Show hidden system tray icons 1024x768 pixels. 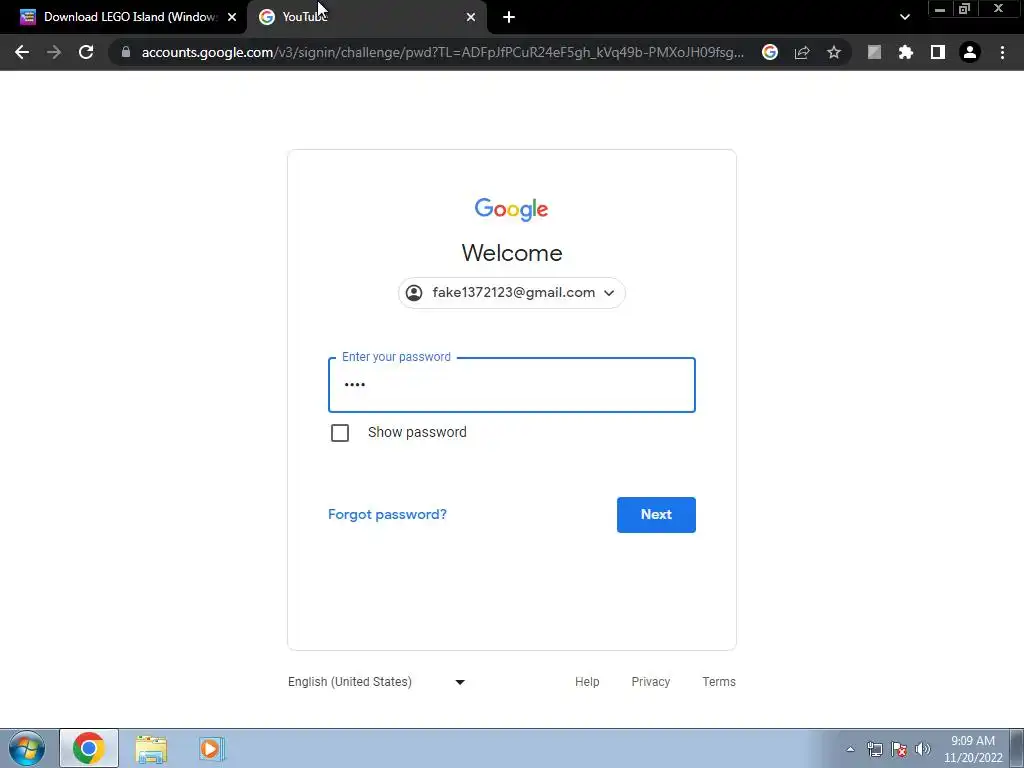pyautogui.click(x=850, y=749)
